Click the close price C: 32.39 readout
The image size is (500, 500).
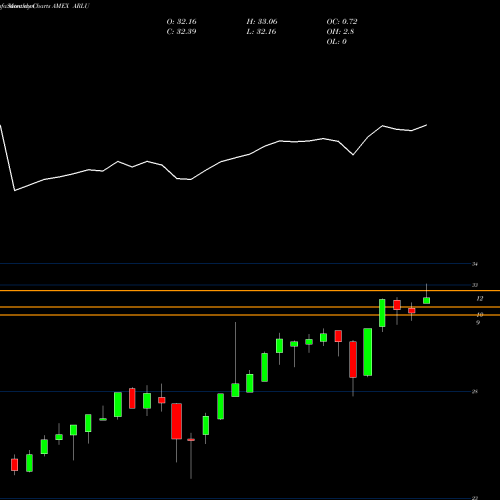click(x=181, y=32)
